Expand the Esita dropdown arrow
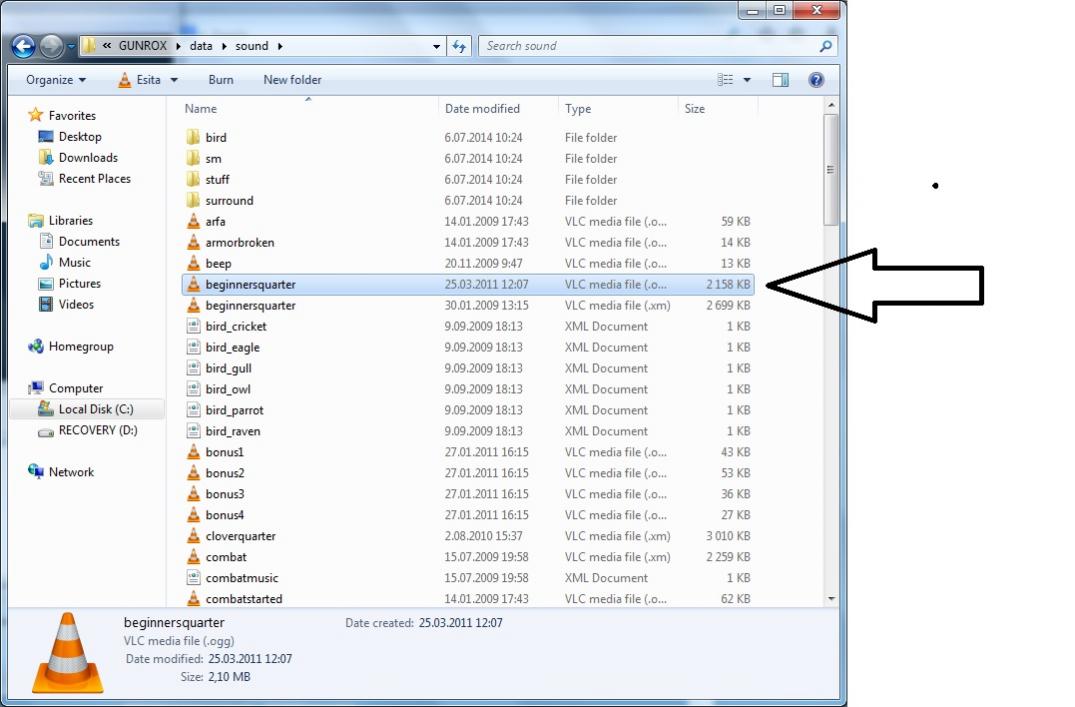Image resolution: width=1075 pixels, height=707 pixels. pos(174,80)
